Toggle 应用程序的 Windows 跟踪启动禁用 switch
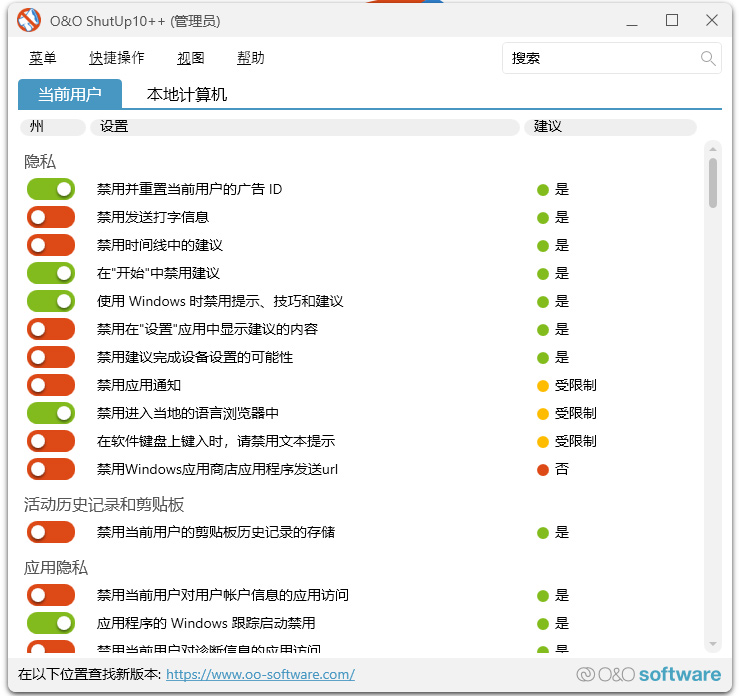This screenshot has width=739, height=696. pos(51,623)
